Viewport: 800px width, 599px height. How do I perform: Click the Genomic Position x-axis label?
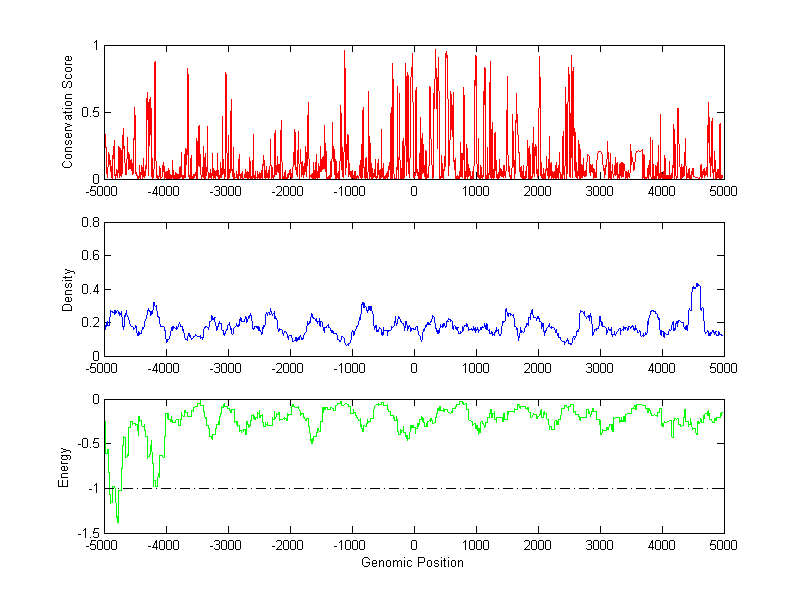[413, 563]
